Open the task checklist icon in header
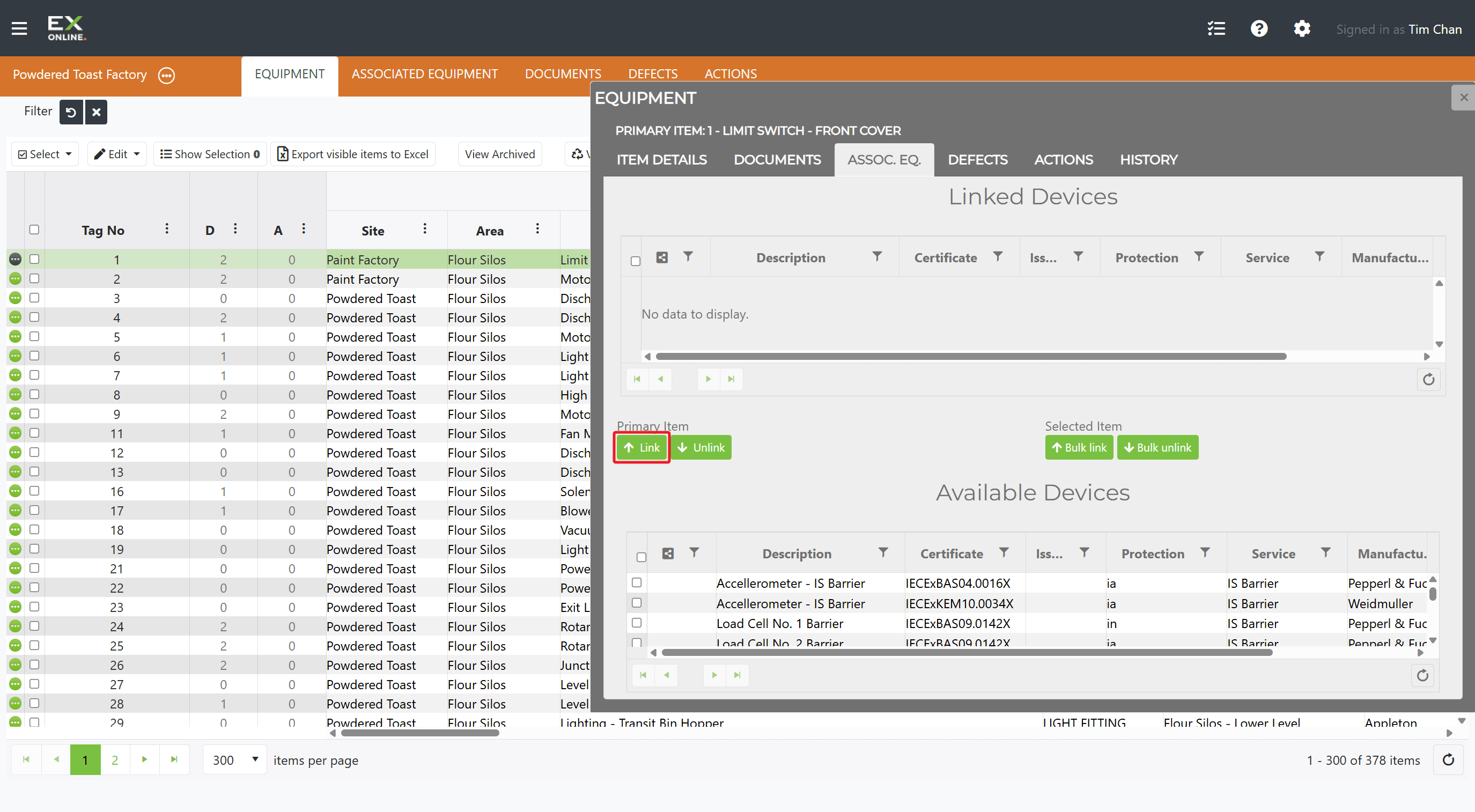Image resolution: width=1475 pixels, height=812 pixels. 1216,28
